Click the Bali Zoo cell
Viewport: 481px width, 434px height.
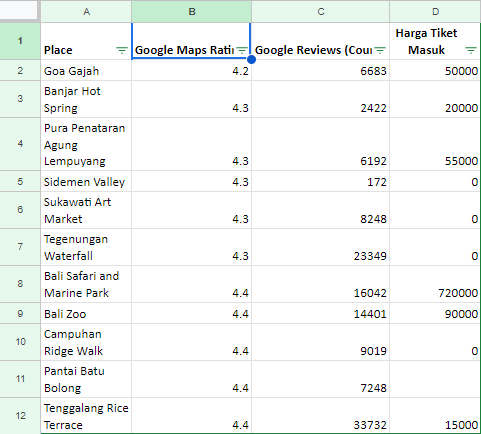(x=86, y=313)
